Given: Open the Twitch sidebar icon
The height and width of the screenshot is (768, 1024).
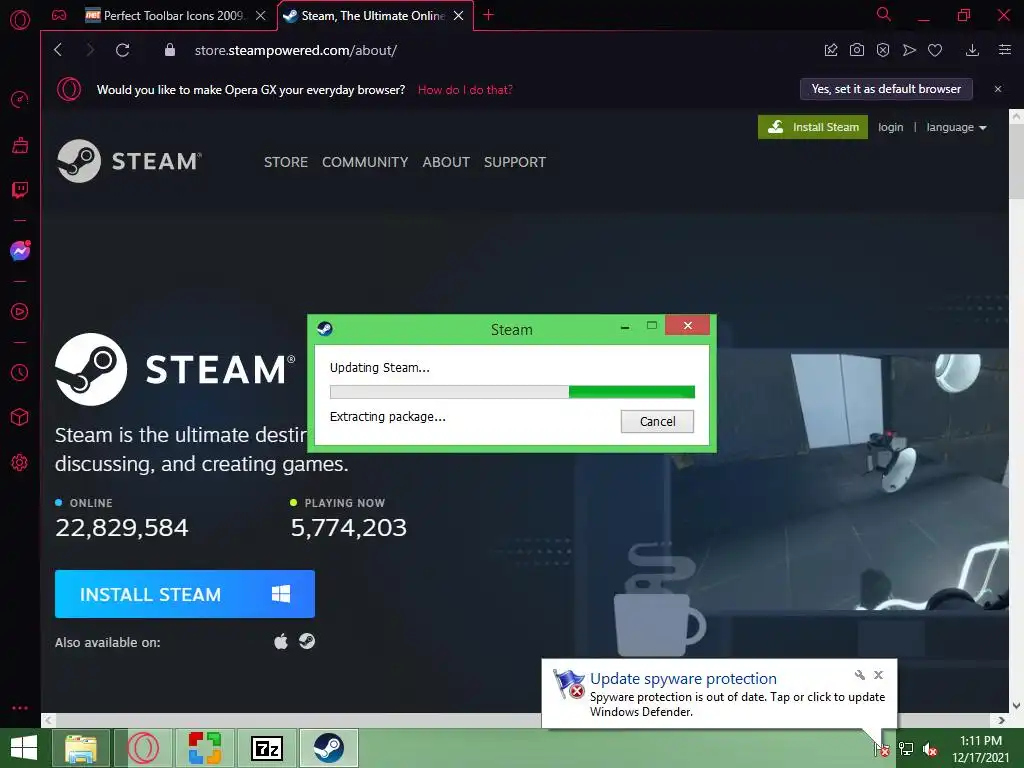Looking at the screenshot, I should coord(20,190).
